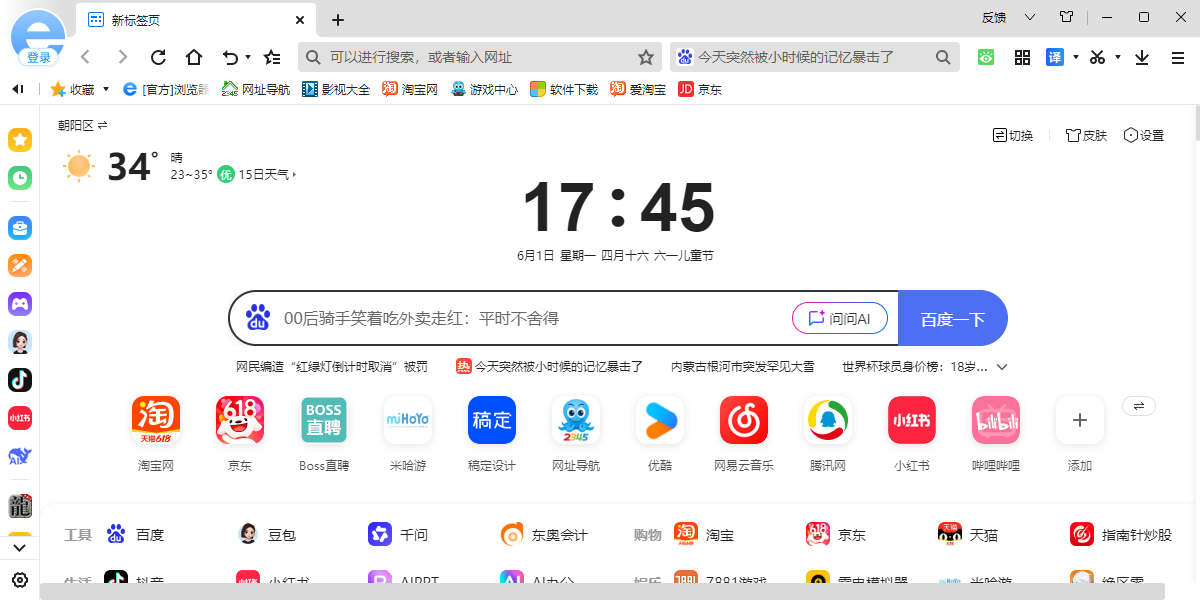Viewport: 1200px width, 600px height.
Task: Open news 内蒙古根河市突发罕见大雪
Action: pos(742,367)
